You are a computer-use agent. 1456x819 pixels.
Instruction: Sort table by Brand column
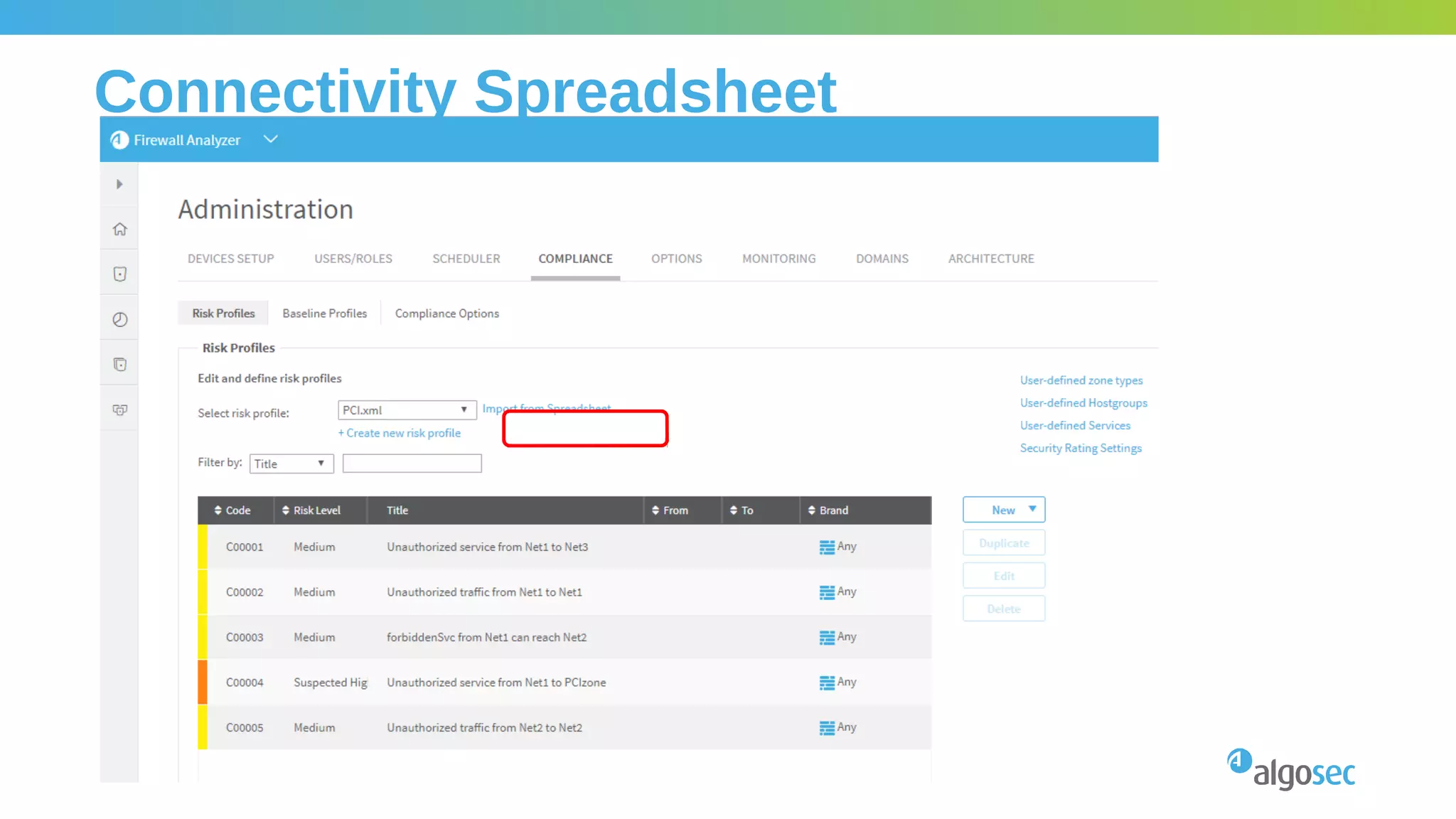click(x=828, y=510)
